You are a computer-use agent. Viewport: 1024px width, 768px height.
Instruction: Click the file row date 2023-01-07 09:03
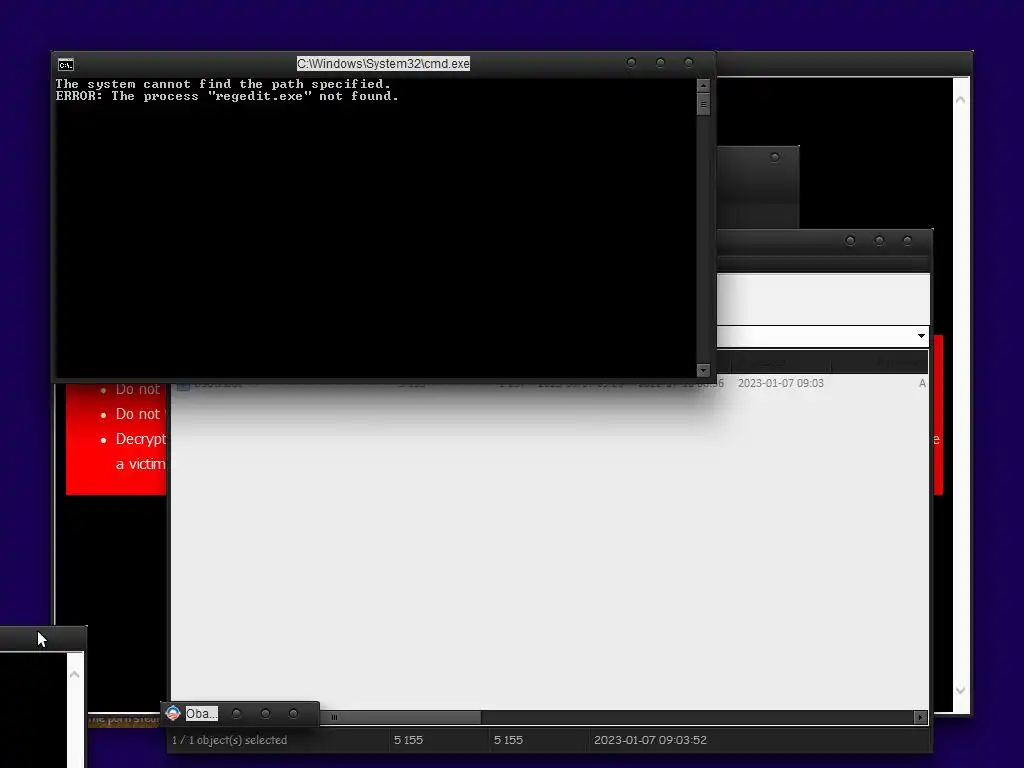pos(780,383)
